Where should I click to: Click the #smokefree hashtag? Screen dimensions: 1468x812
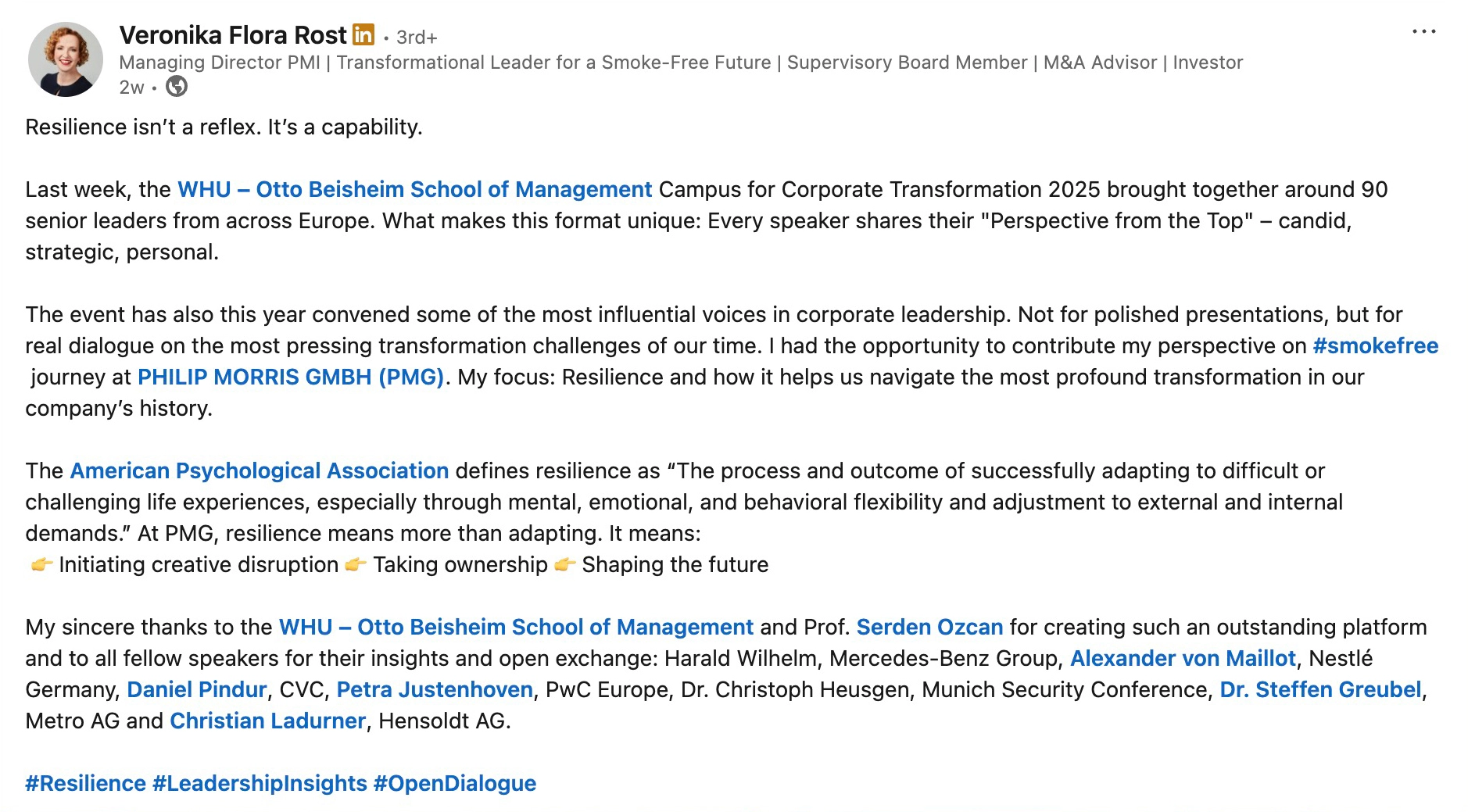click(x=1375, y=346)
